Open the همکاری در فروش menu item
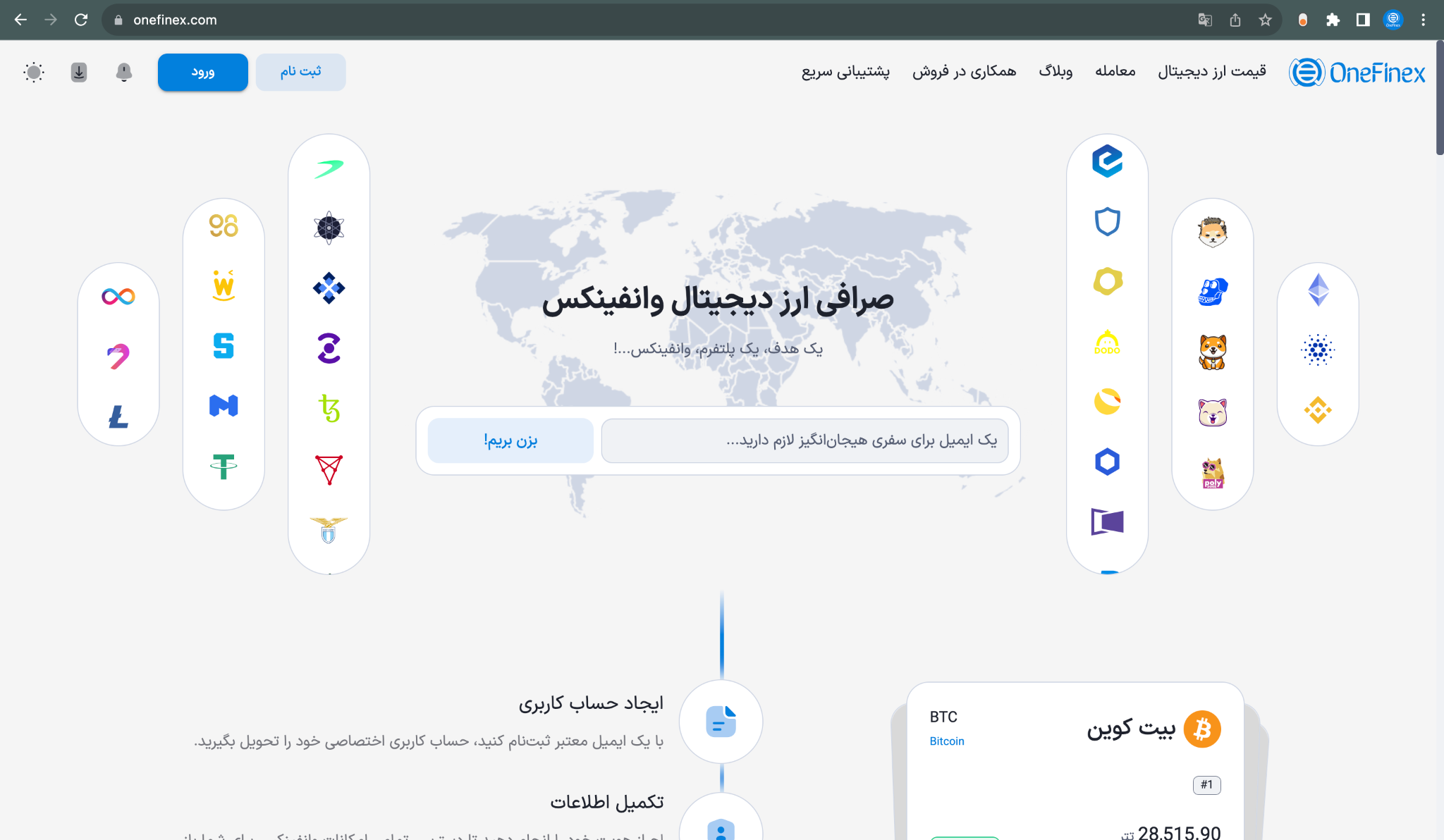 (x=964, y=71)
